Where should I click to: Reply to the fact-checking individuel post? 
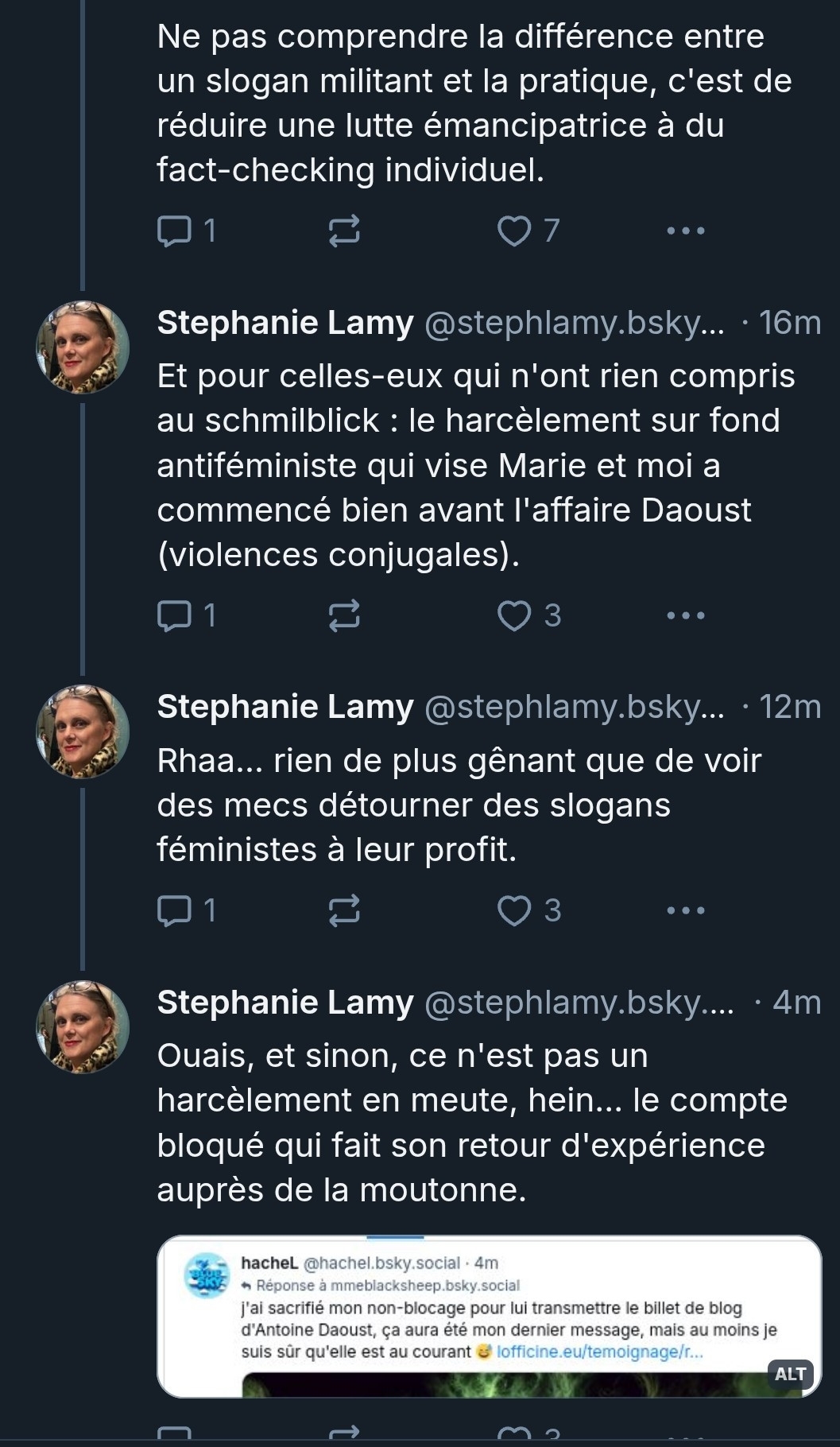(175, 231)
